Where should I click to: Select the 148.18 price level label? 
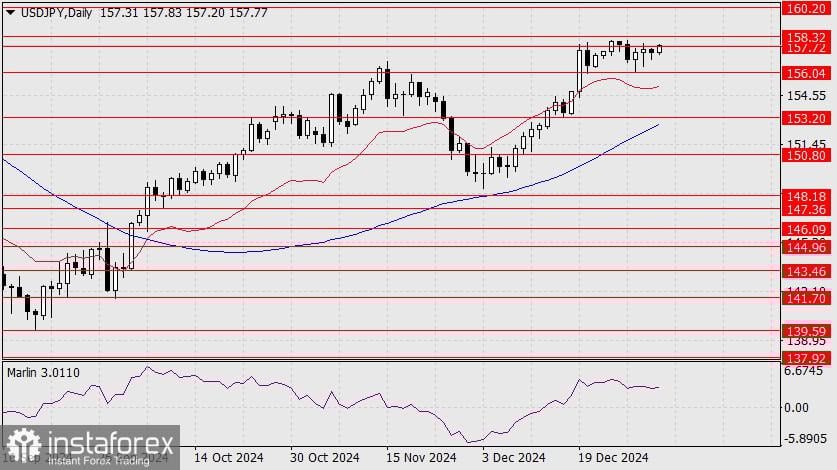[807, 197]
